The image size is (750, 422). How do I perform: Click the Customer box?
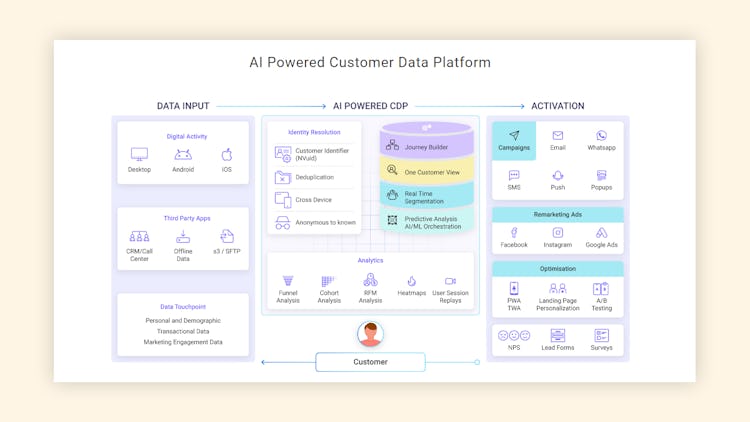pos(370,362)
